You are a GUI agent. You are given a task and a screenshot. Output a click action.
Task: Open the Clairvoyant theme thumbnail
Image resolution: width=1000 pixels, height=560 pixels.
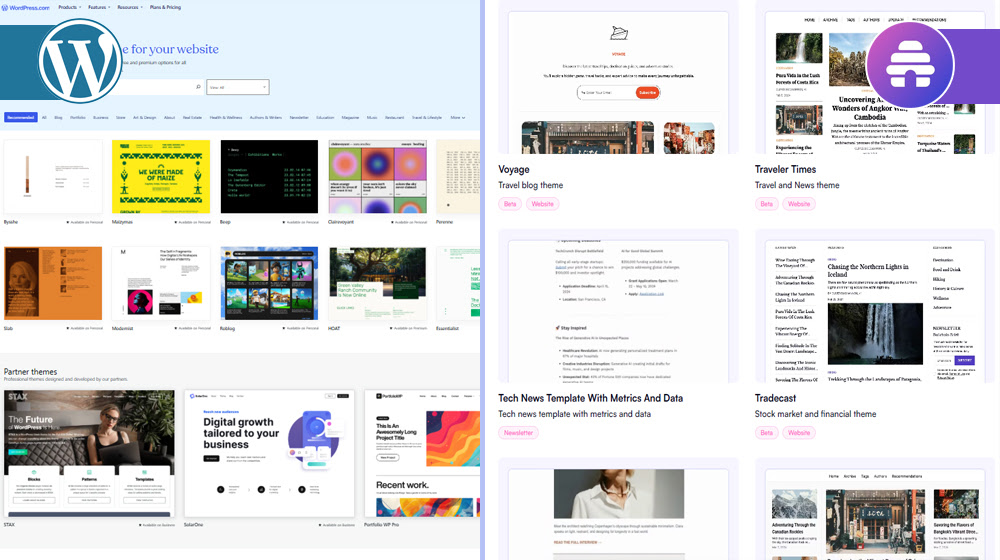coord(378,177)
